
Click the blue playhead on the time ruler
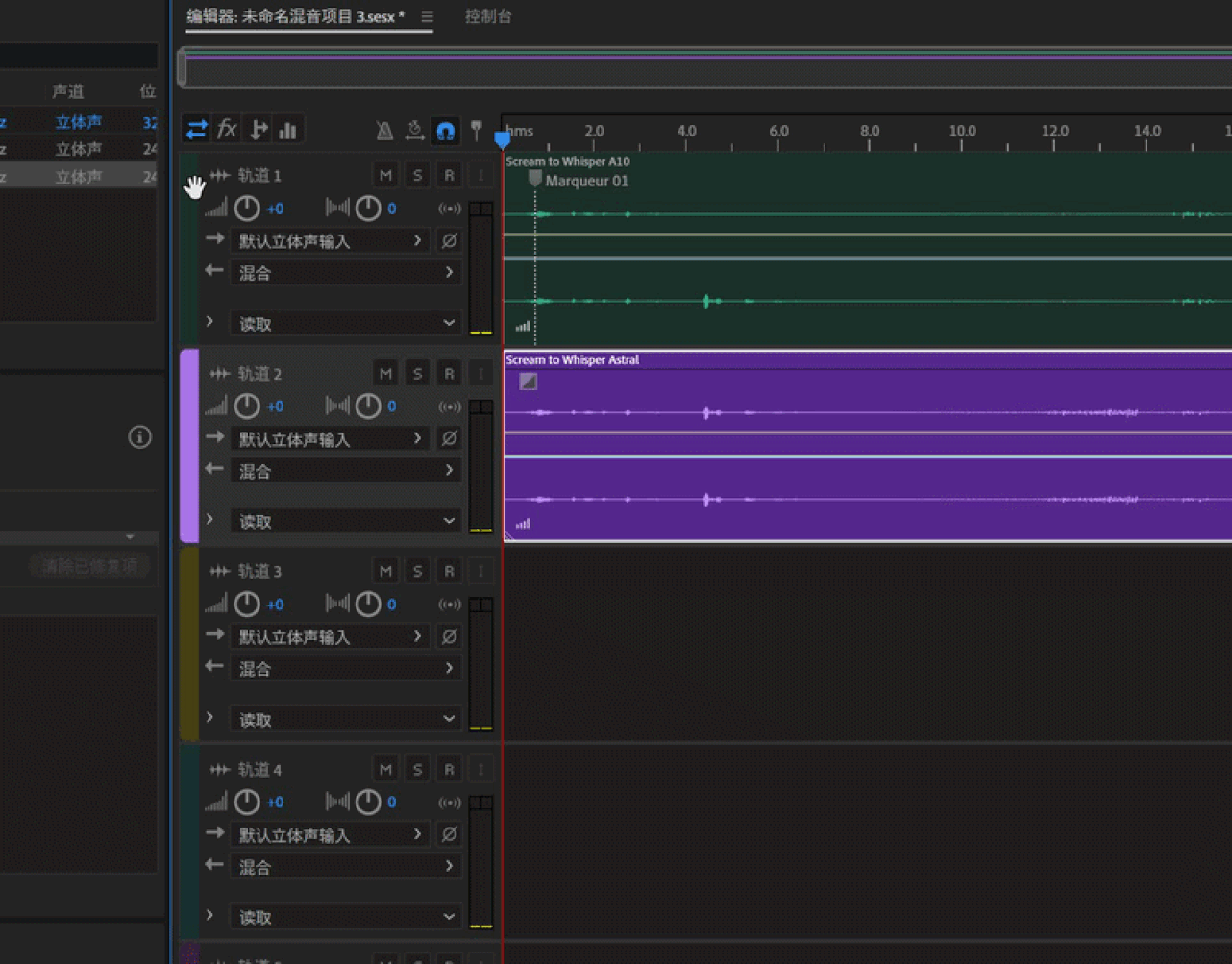tap(503, 139)
